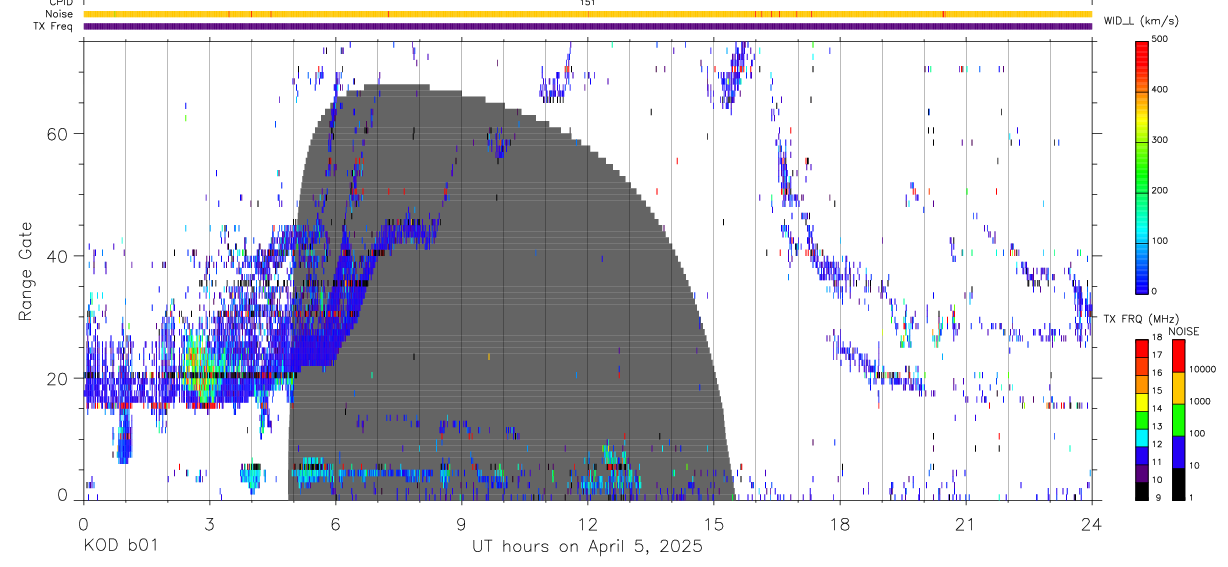This screenshot has width=1228, height=567.
Task: Click the 15 tick on UT hours axis
Action: pyautogui.click(x=713, y=524)
